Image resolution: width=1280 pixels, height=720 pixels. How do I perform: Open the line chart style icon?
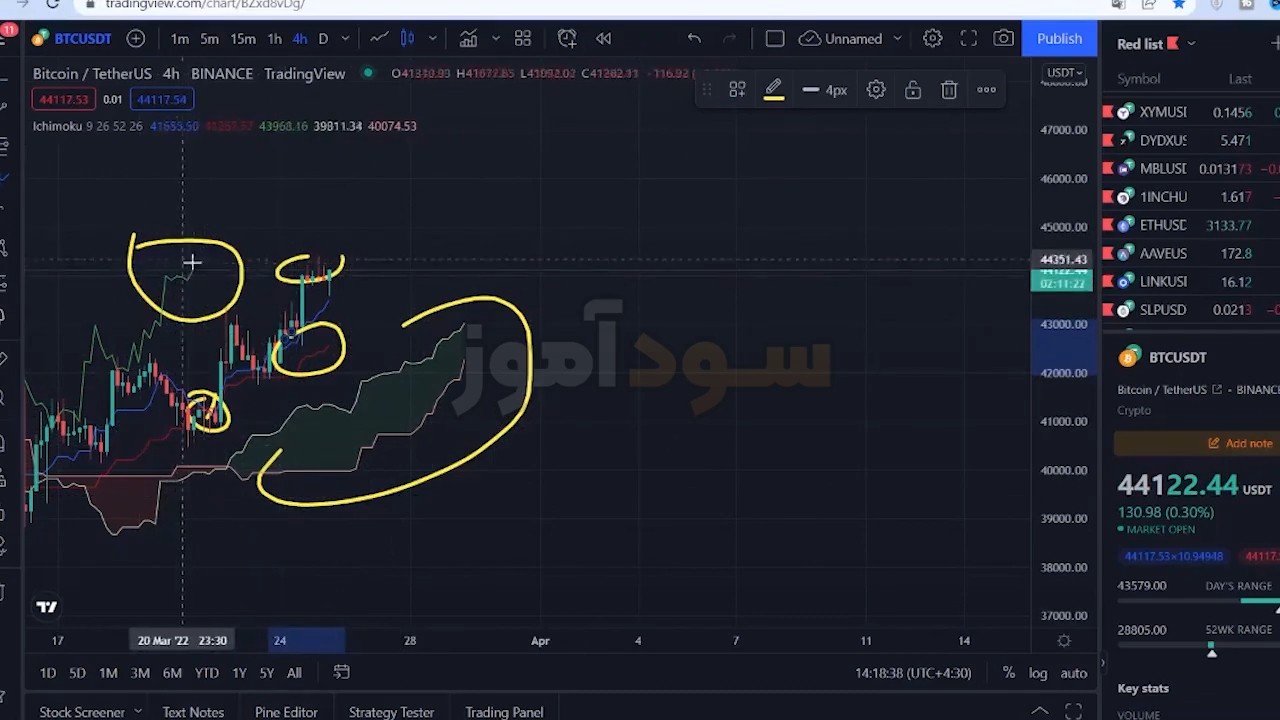(379, 39)
